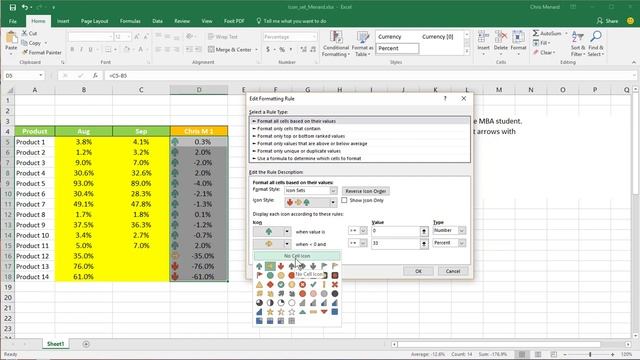The width and height of the screenshot is (640, 360).
Task: Click OK in the Edit Formatting Rule dialog
Action: pyautogui.click(x=418, y=271)
